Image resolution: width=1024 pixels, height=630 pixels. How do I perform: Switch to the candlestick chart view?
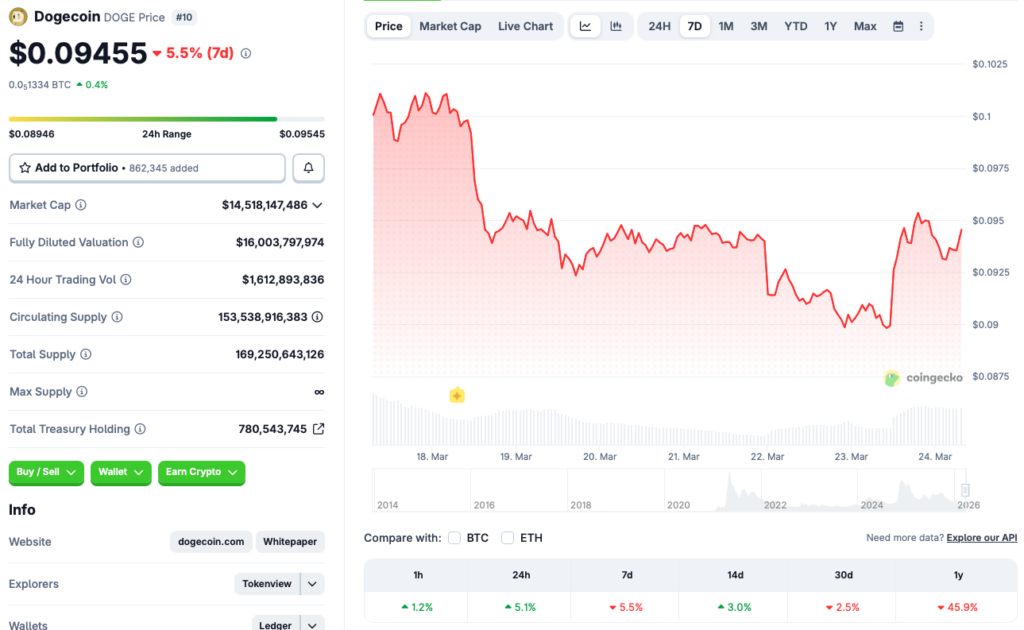[x=617, y=26]
